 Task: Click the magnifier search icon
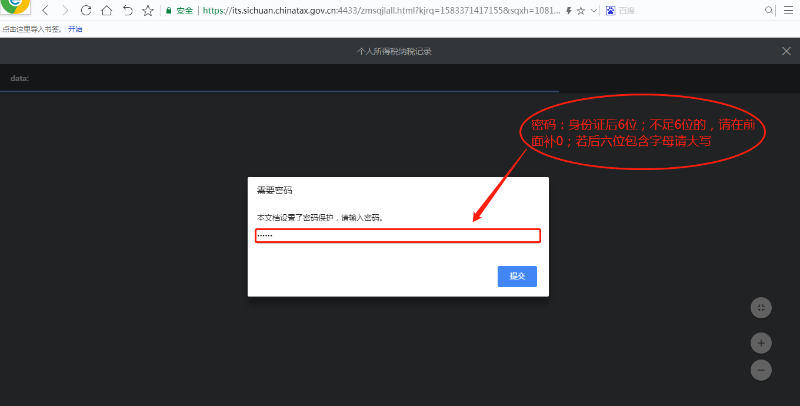pyautogui.click(x=769, y=10)
